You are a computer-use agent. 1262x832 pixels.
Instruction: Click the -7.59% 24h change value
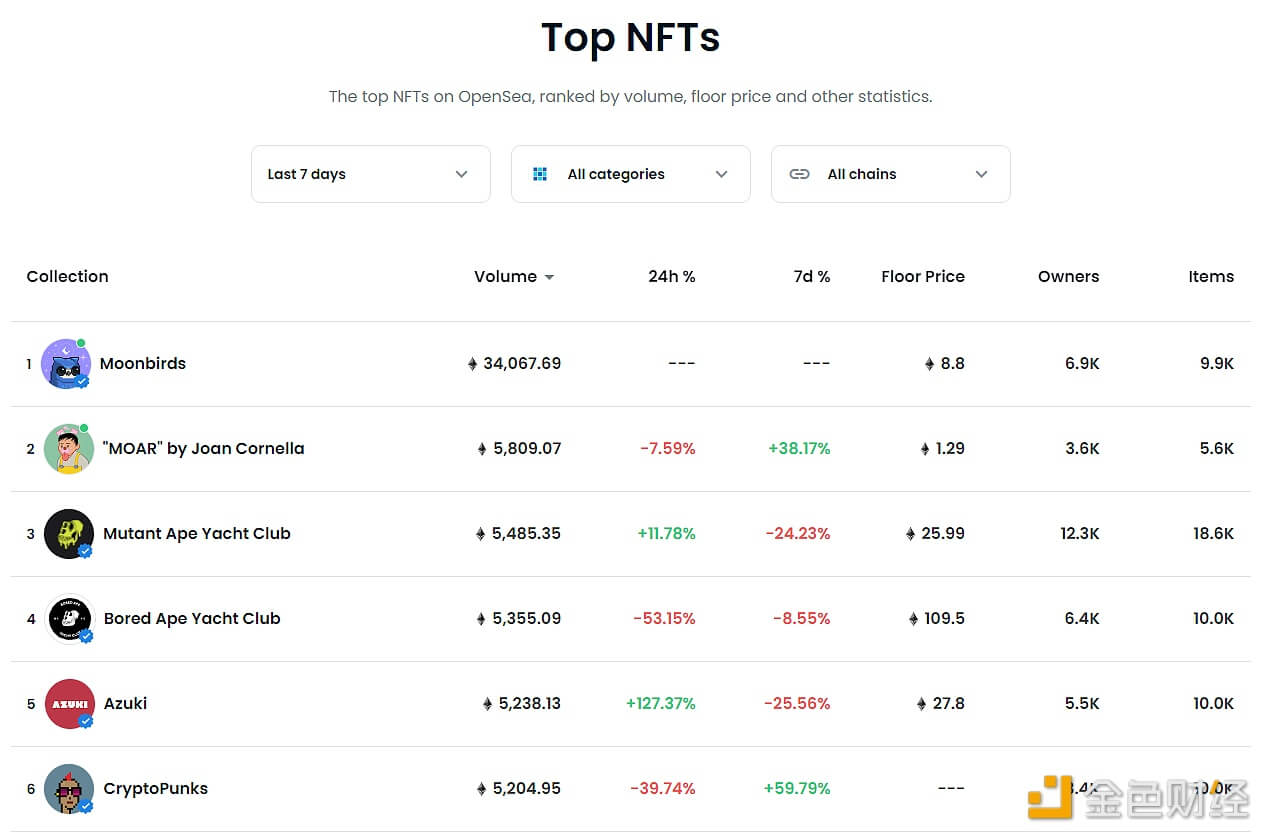(x=668, y=449)
